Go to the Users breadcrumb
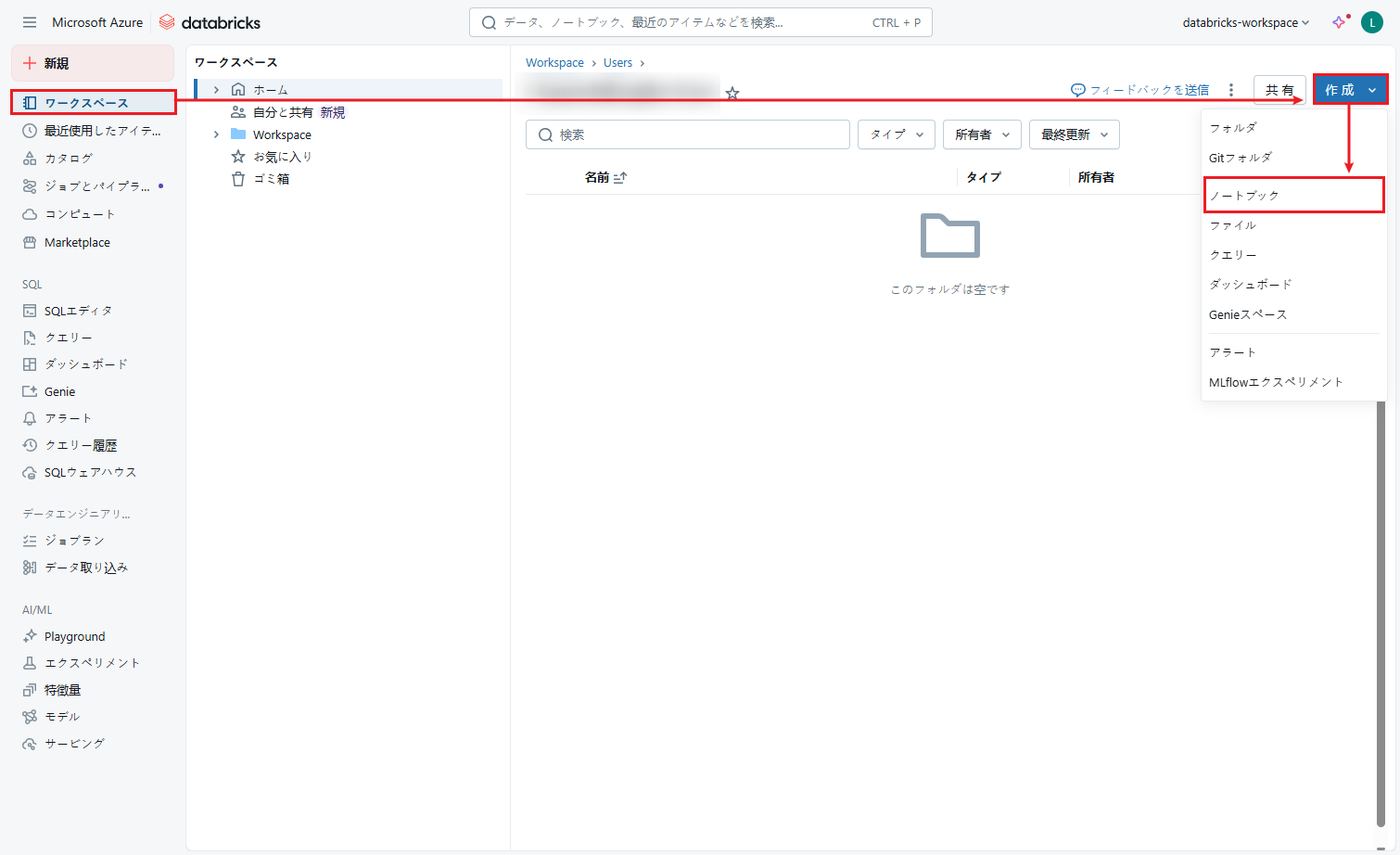The image size is (1400, 855). (617, 63)
